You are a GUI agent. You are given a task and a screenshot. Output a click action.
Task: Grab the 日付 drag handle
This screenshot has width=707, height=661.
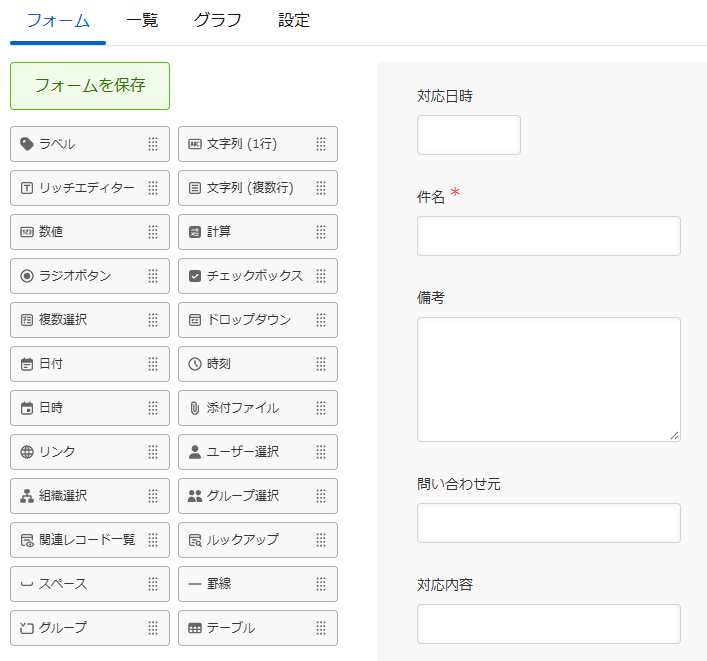pos(153,364)
